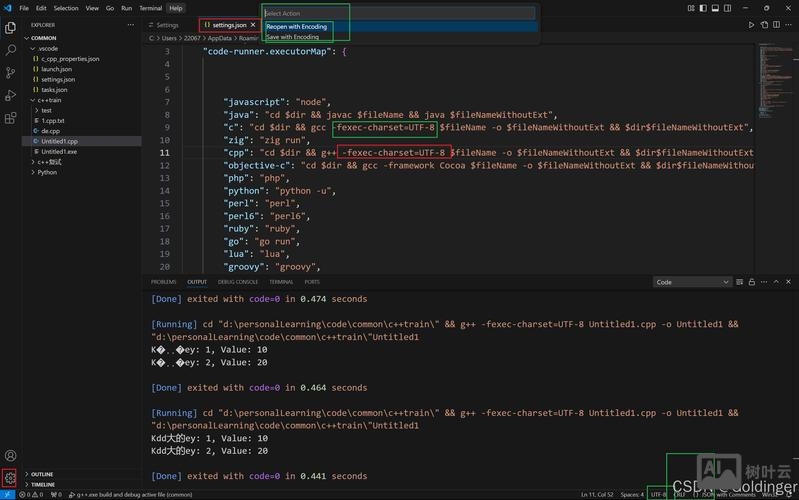Click the Select Action input field
The width and height of the screenshot is (799, 500).
(398, 13)
